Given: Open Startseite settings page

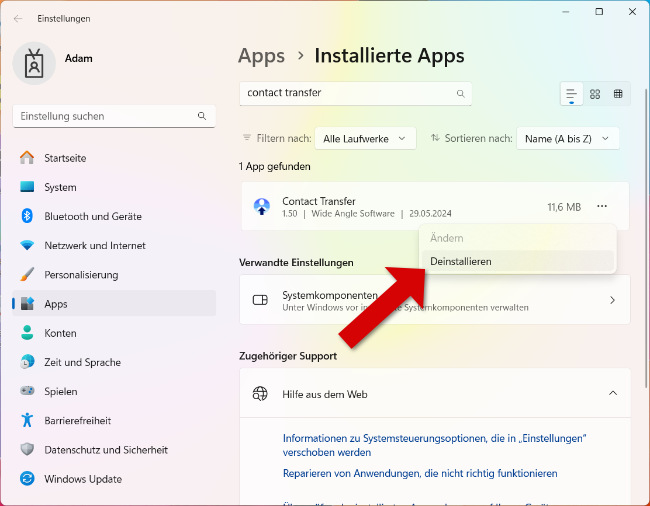Looking at the screenshot, I should click(114, 158).
